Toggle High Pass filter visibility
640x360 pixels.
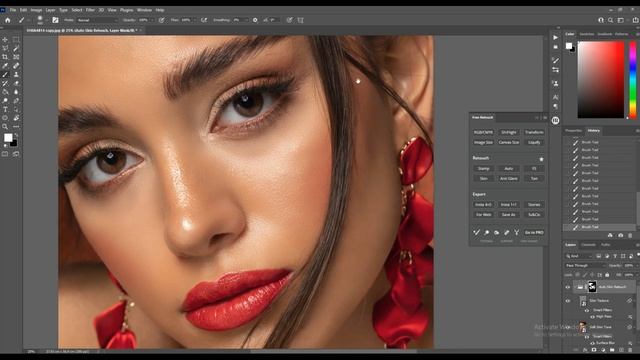point(592,316)
